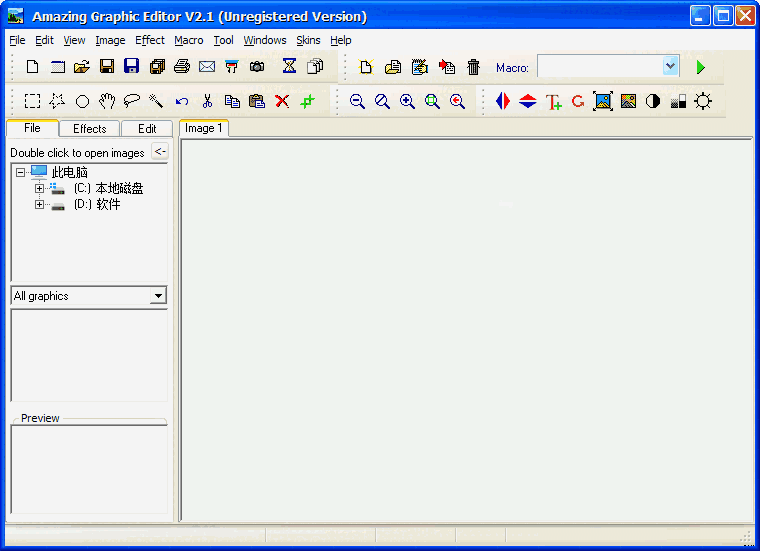
Task: Click the blue floppy disk Save As icon
Action: point(131,66)
